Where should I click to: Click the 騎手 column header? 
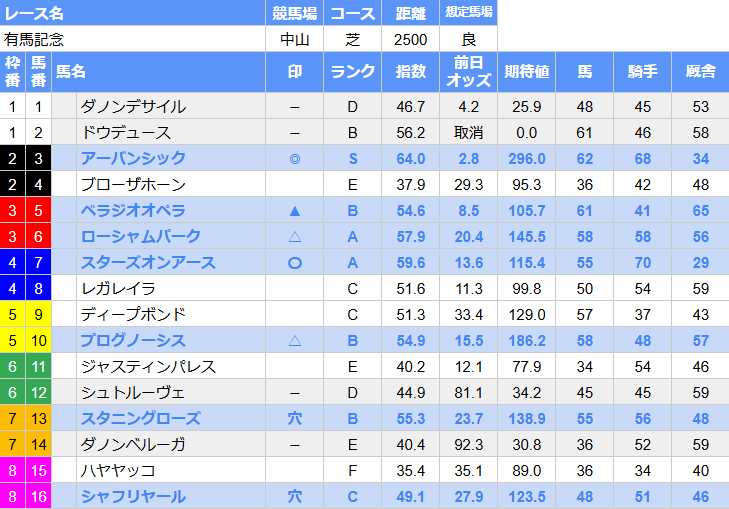(643, 72)
